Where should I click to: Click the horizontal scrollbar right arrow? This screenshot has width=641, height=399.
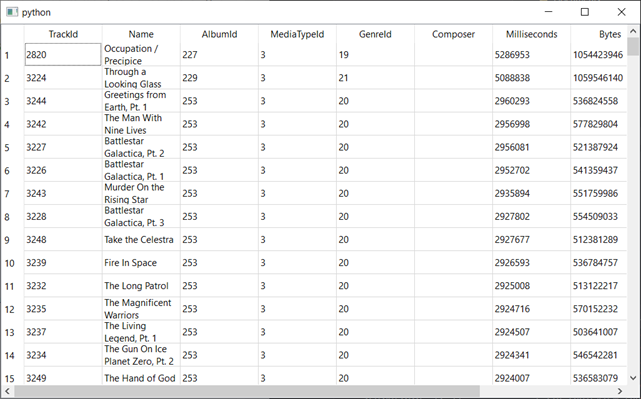620,391
